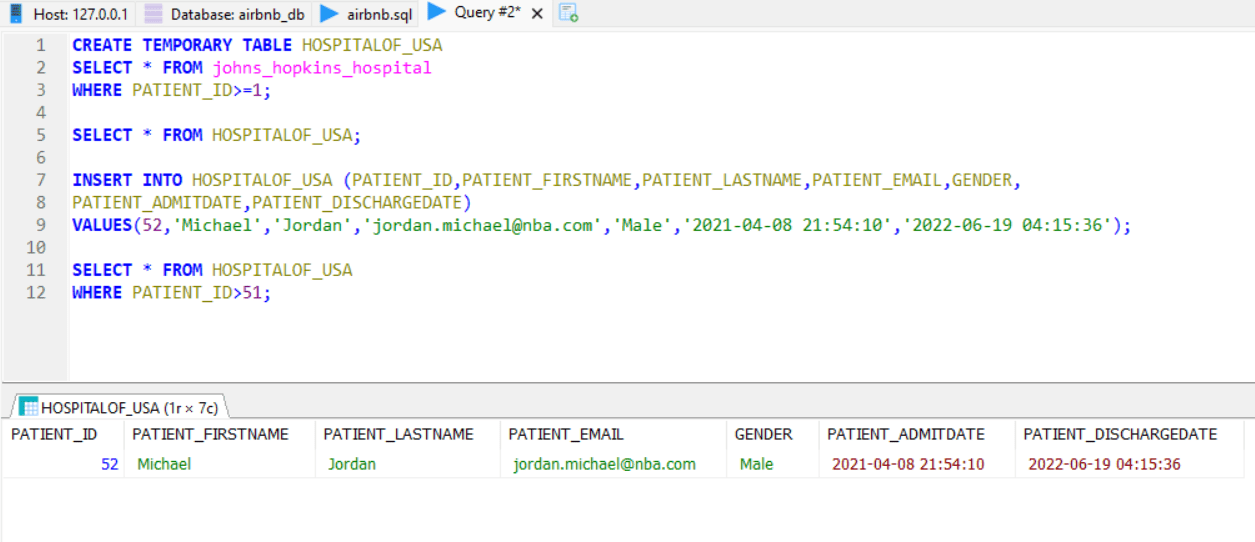The height and width of the screenshot is (542, 1255).
Task: Click 'SELECT * FROM HOSPITALOF_USA' on line 11
Action: click(212, 270)
